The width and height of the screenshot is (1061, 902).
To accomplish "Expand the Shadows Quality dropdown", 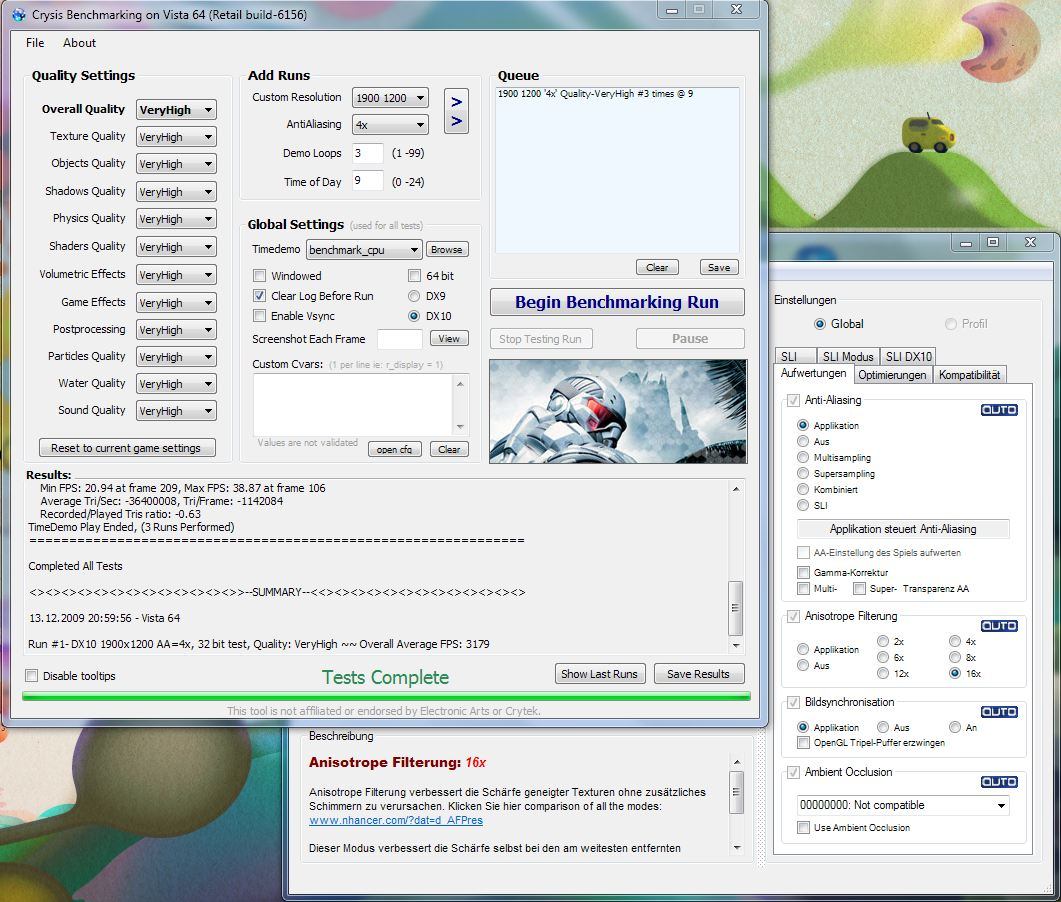I will (x=176, y=191).
